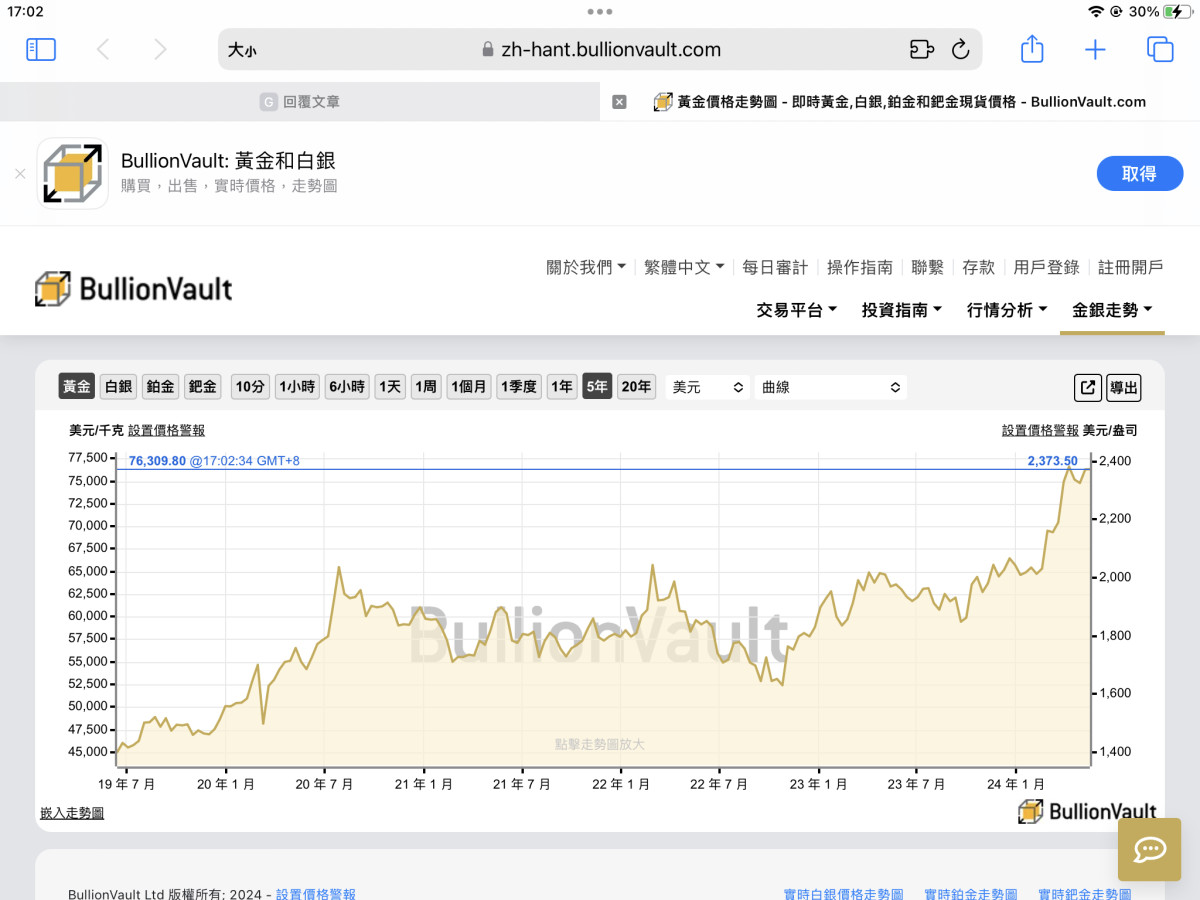Set chart range to 1個月
Screen dimensions: 1200x900
pos(468,387)
